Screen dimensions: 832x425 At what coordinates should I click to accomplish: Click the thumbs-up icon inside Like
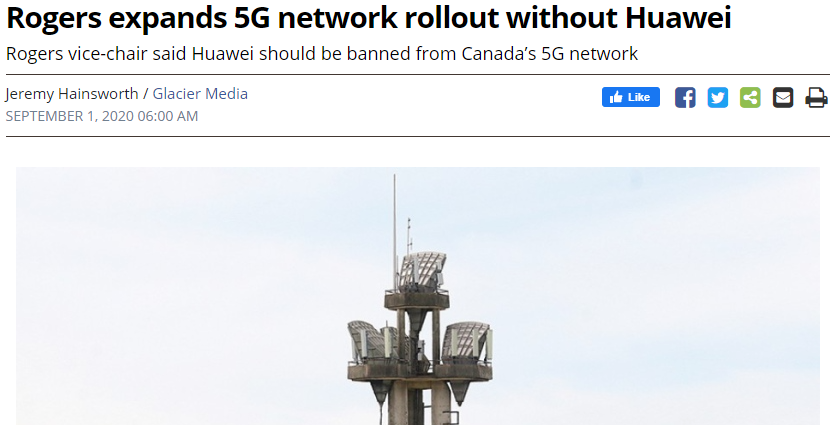tap(616, 97)
